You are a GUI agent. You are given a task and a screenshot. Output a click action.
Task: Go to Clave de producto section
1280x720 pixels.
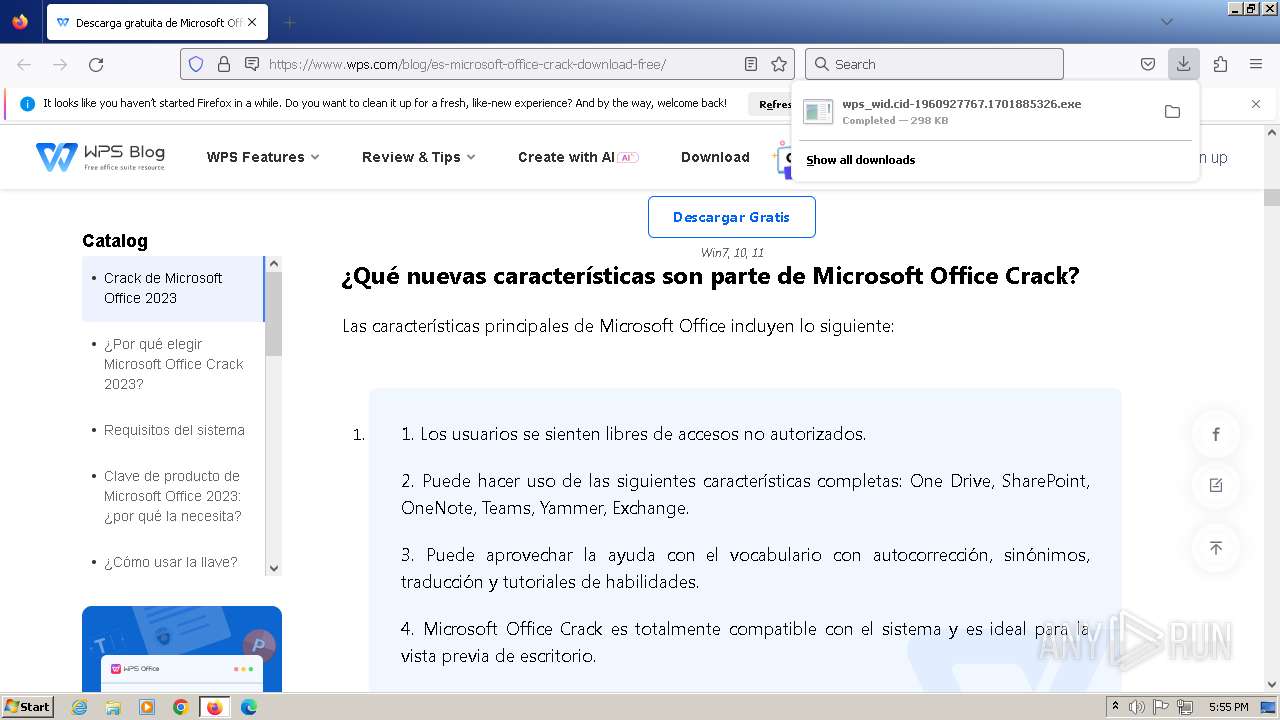click(x=173, y=496)
